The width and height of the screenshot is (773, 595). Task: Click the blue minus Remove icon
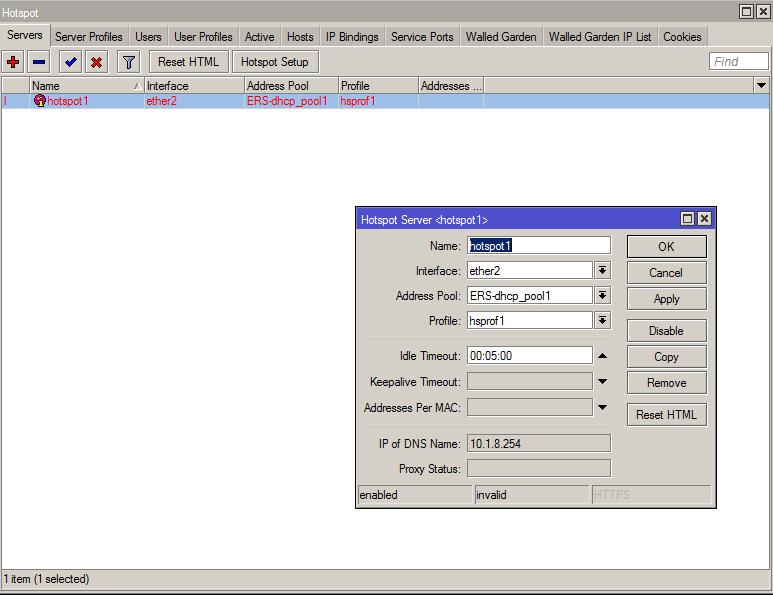(39, 62)
